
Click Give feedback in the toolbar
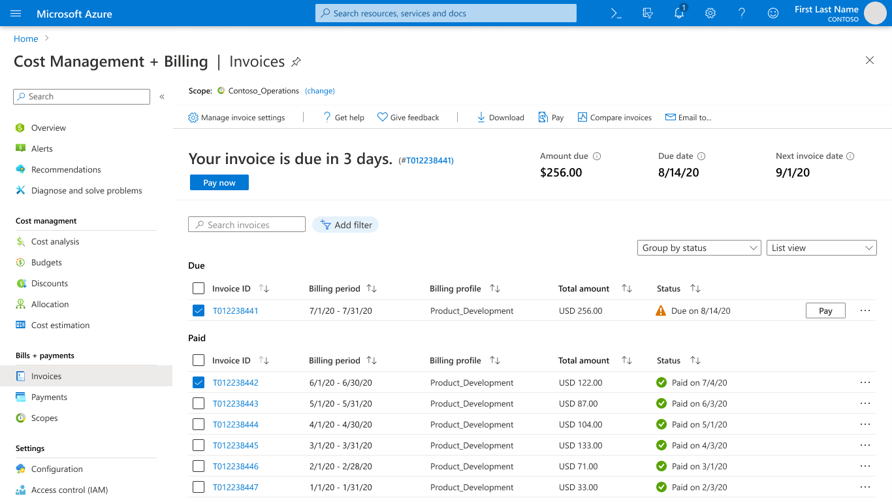click(x=408, y=117)
